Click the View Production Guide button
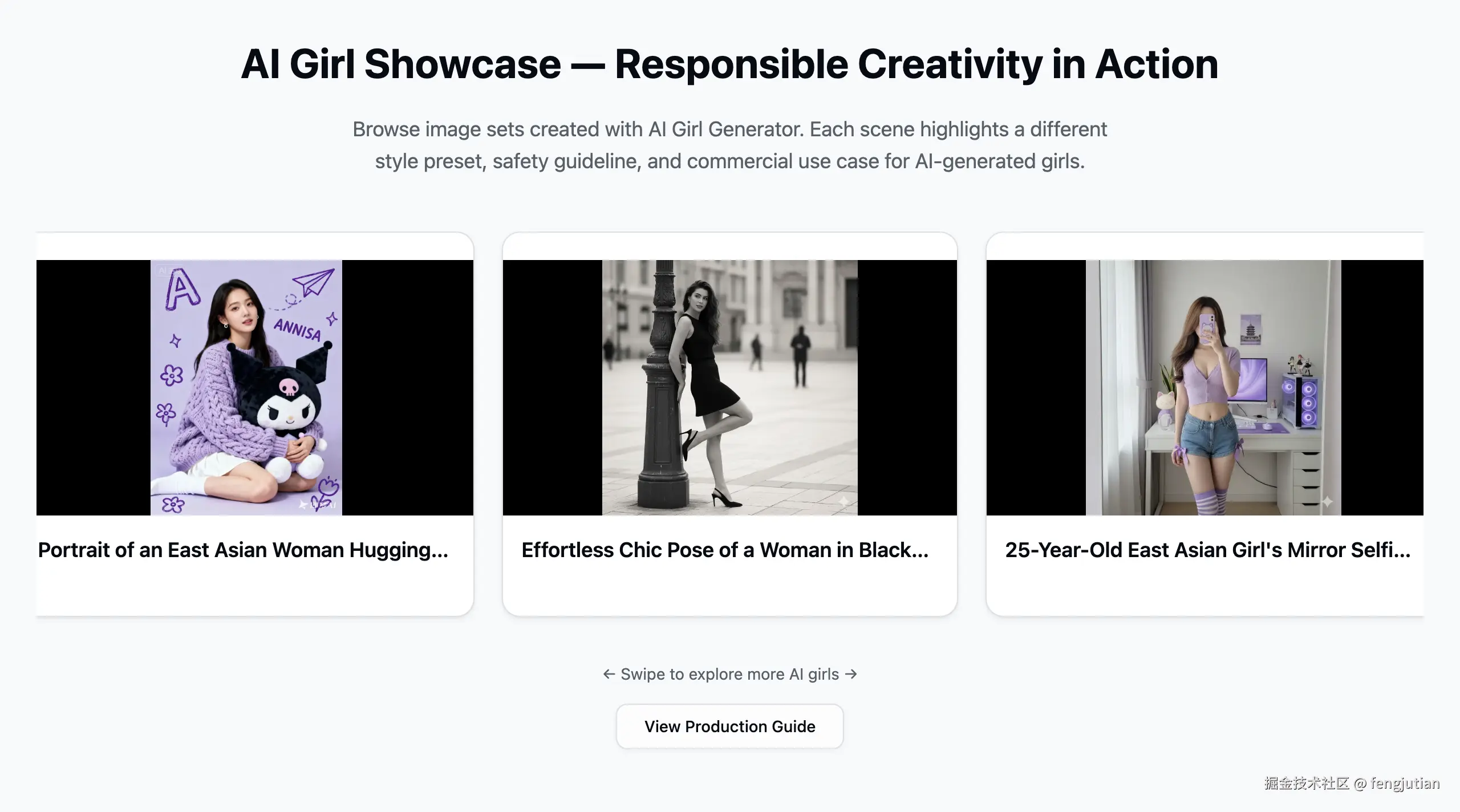The image size is (1460, 812). pos(729,726)
